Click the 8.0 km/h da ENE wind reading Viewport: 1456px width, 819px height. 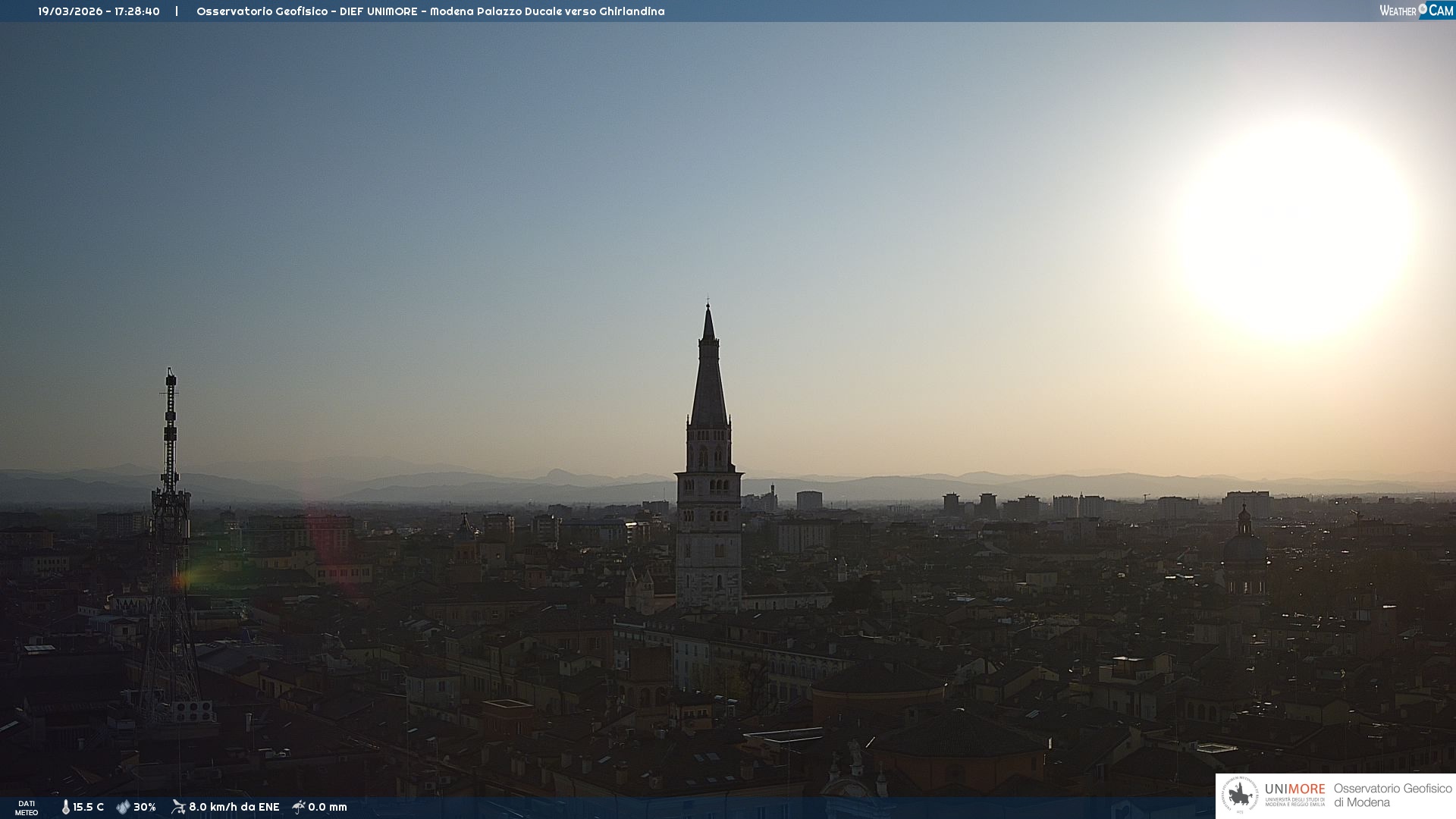point(234,807)
